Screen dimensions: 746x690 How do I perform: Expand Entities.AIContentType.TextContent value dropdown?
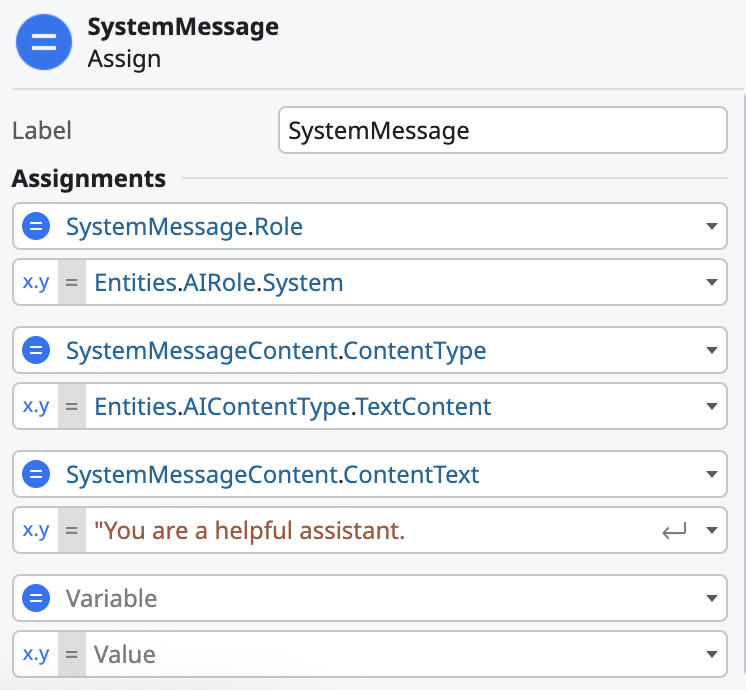click(x=712, y=406)
